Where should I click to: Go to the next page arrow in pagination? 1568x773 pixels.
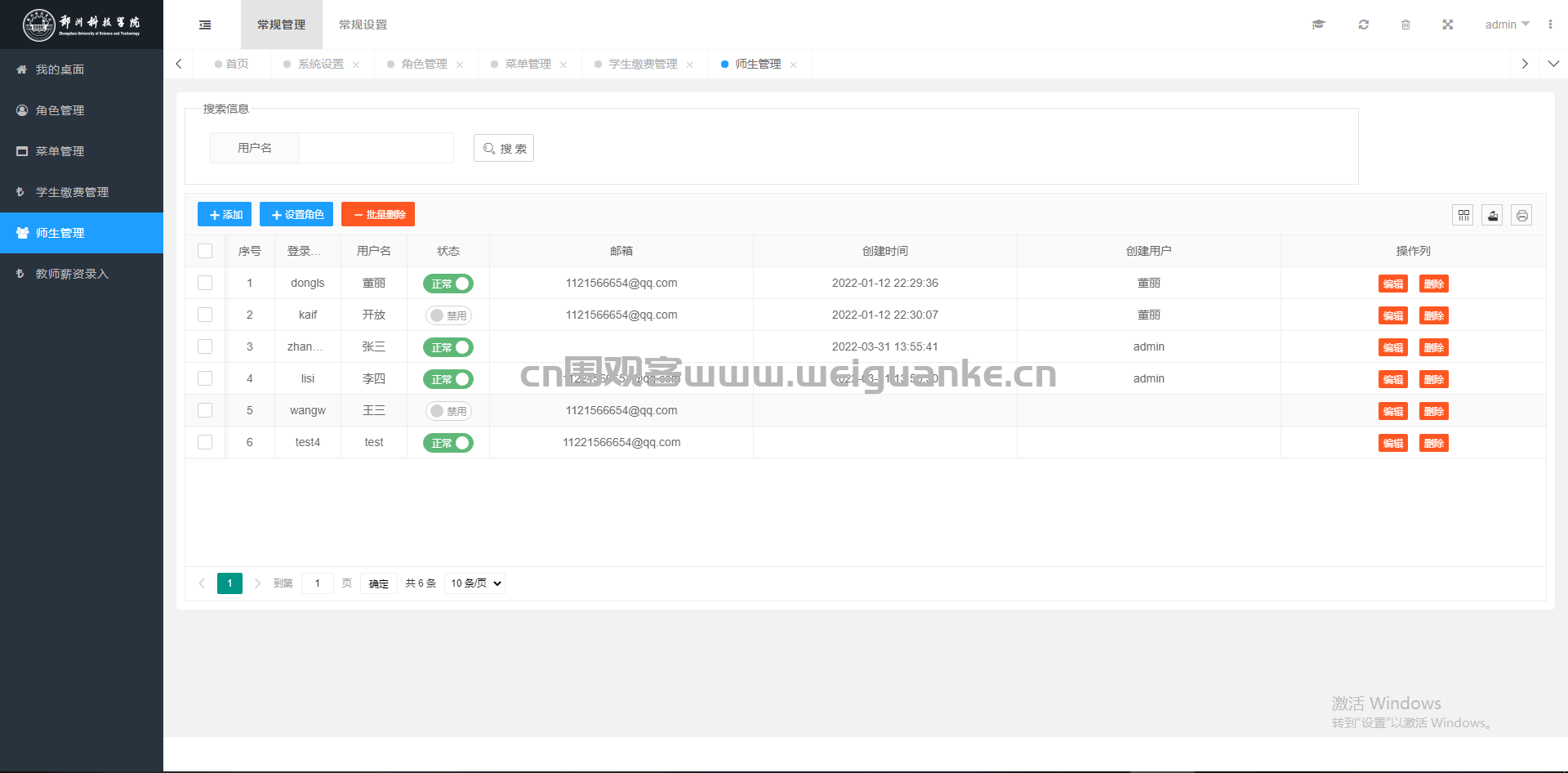click(x=257, y=583)
